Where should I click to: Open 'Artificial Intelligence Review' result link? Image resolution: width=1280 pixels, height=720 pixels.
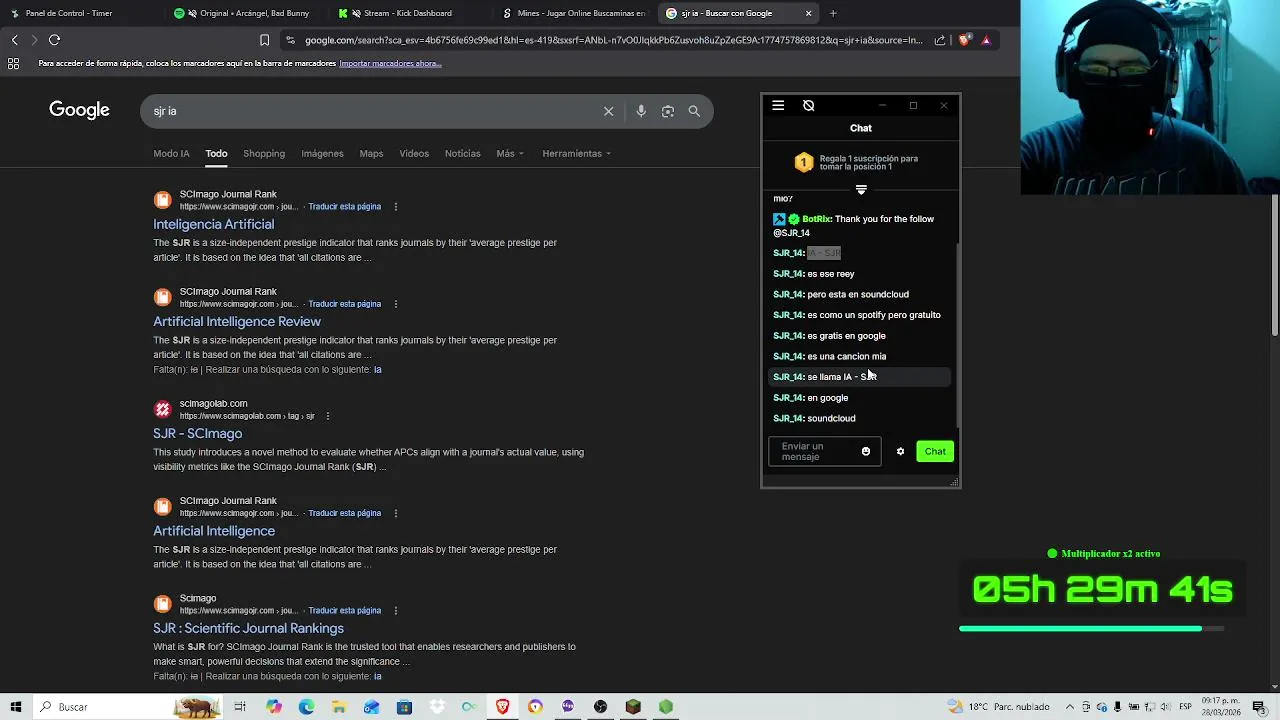click(237, 321)
